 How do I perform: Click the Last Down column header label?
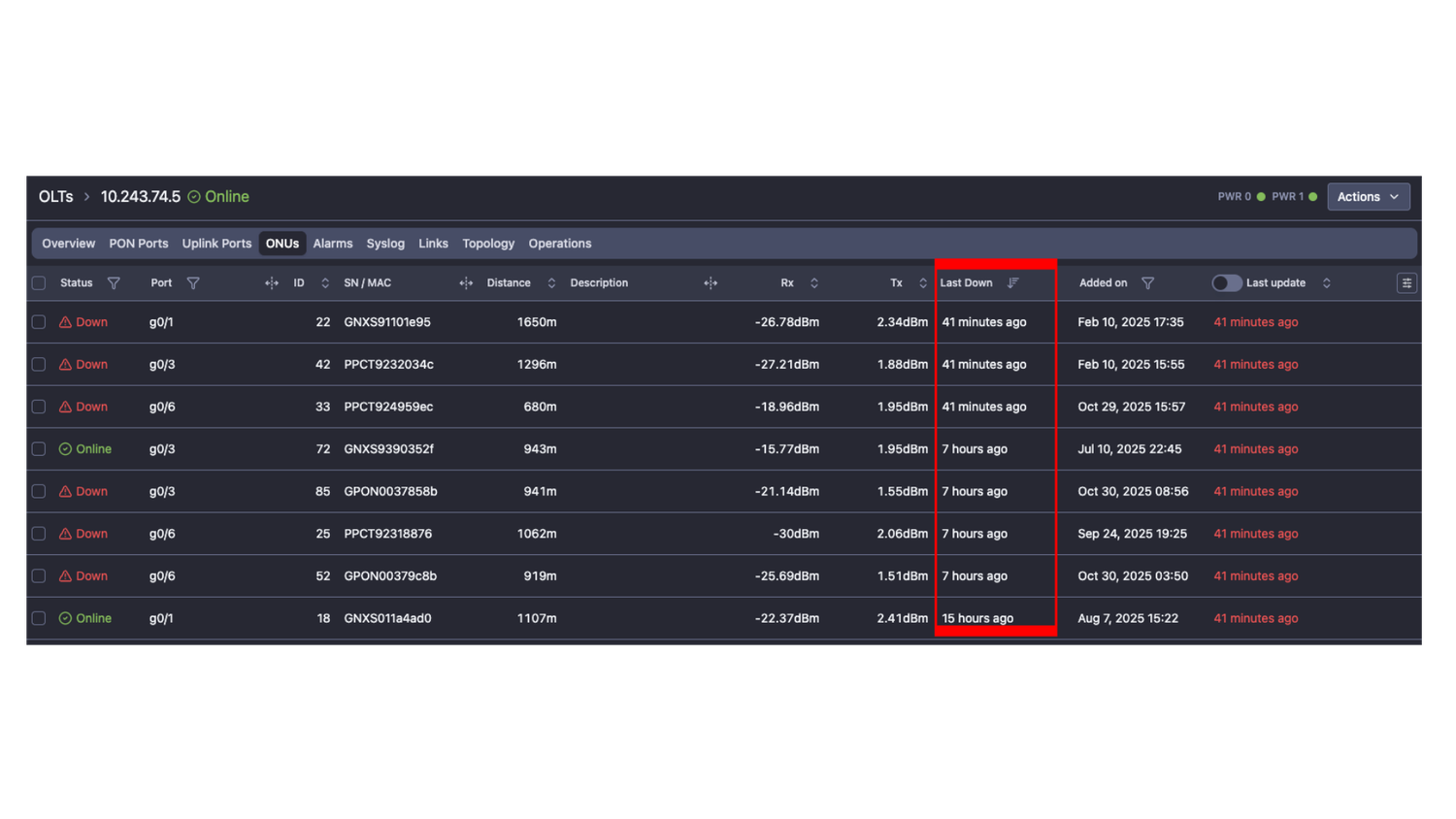point(966,283)
